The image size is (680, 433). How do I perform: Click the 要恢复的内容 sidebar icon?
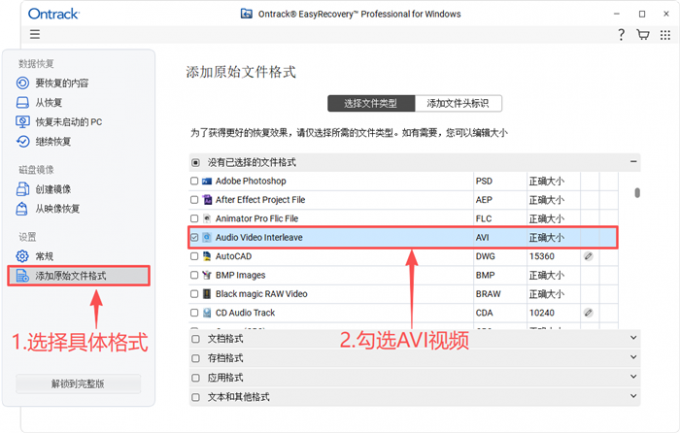tap(23, 83)
